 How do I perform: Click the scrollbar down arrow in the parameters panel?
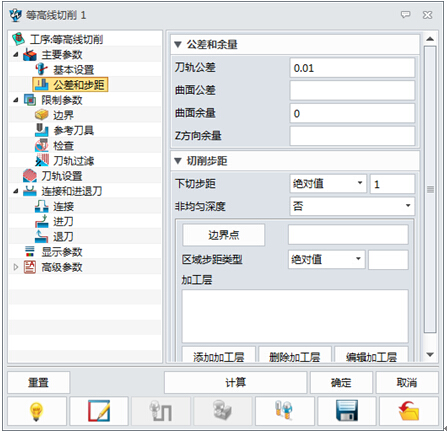[x=430, y=355]
